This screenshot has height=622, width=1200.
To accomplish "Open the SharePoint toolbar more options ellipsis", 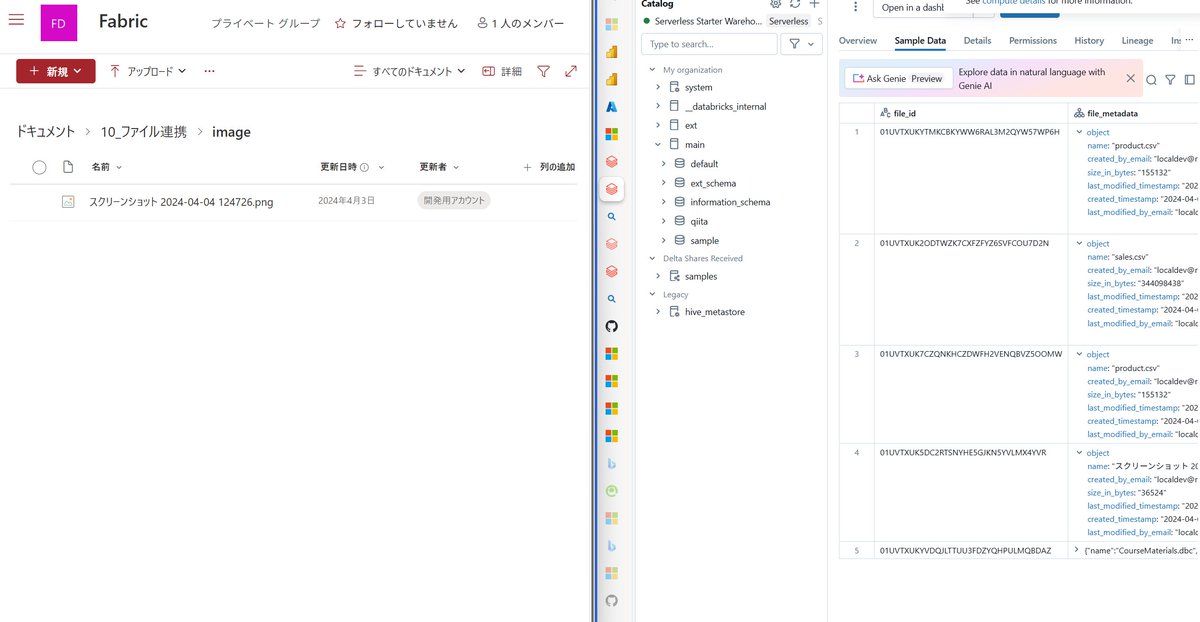I will [209, 71].
